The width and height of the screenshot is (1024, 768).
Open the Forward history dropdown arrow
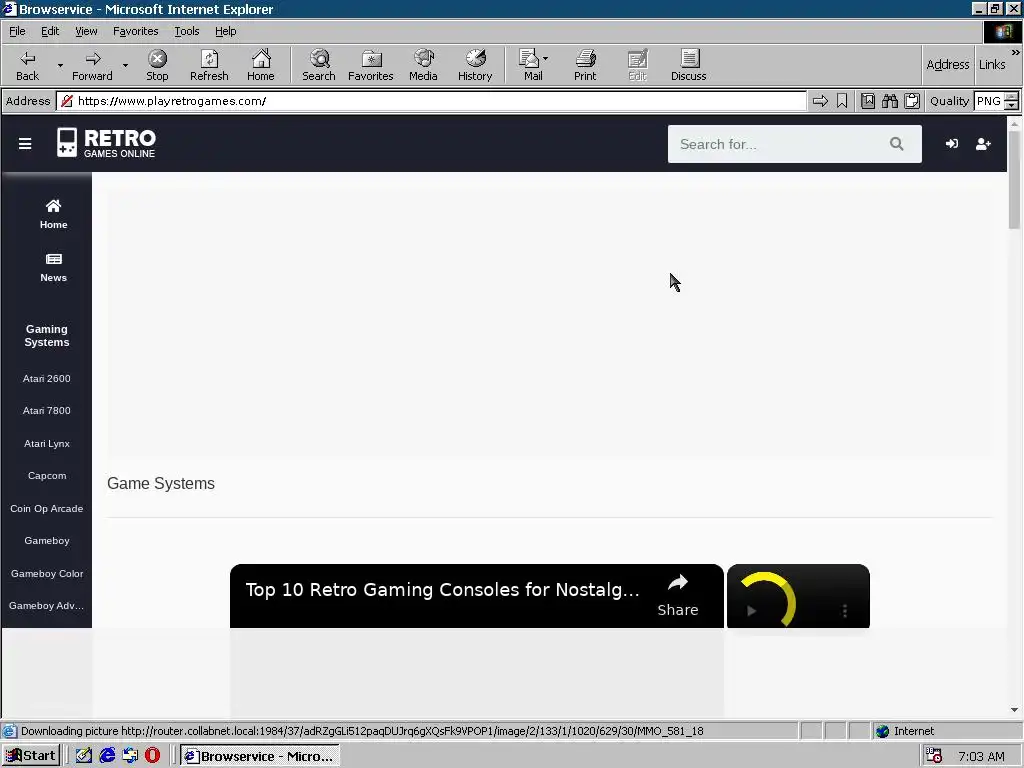click(125, 65)
